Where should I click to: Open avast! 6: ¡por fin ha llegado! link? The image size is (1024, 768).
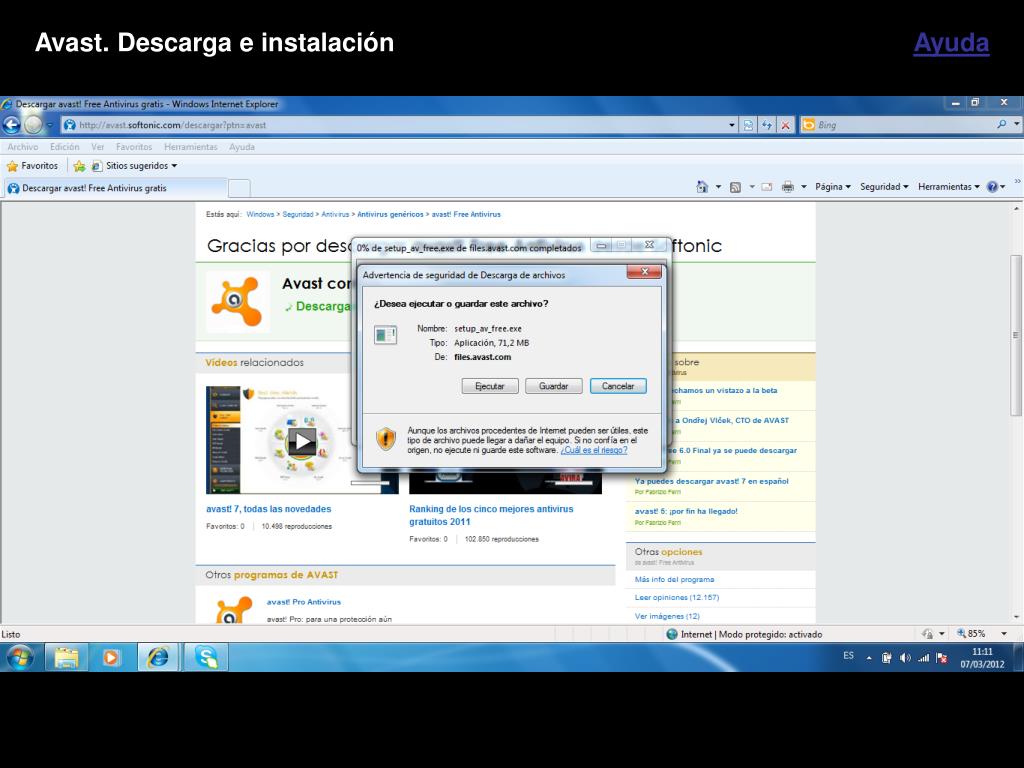686,511
